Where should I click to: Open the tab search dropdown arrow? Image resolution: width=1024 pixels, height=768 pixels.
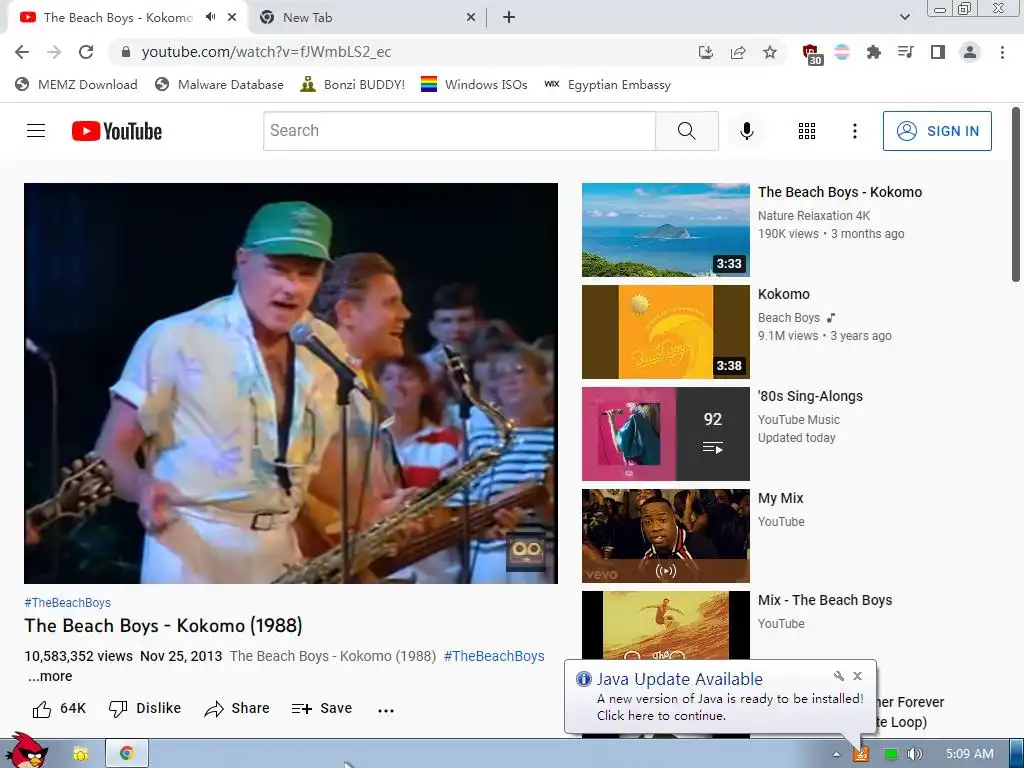(x=904, y=18)
